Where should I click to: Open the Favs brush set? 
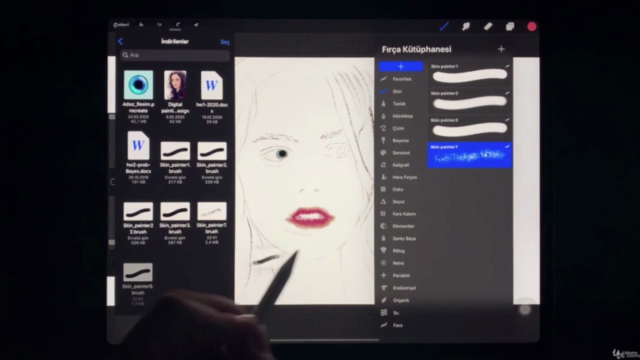point(401,325)
